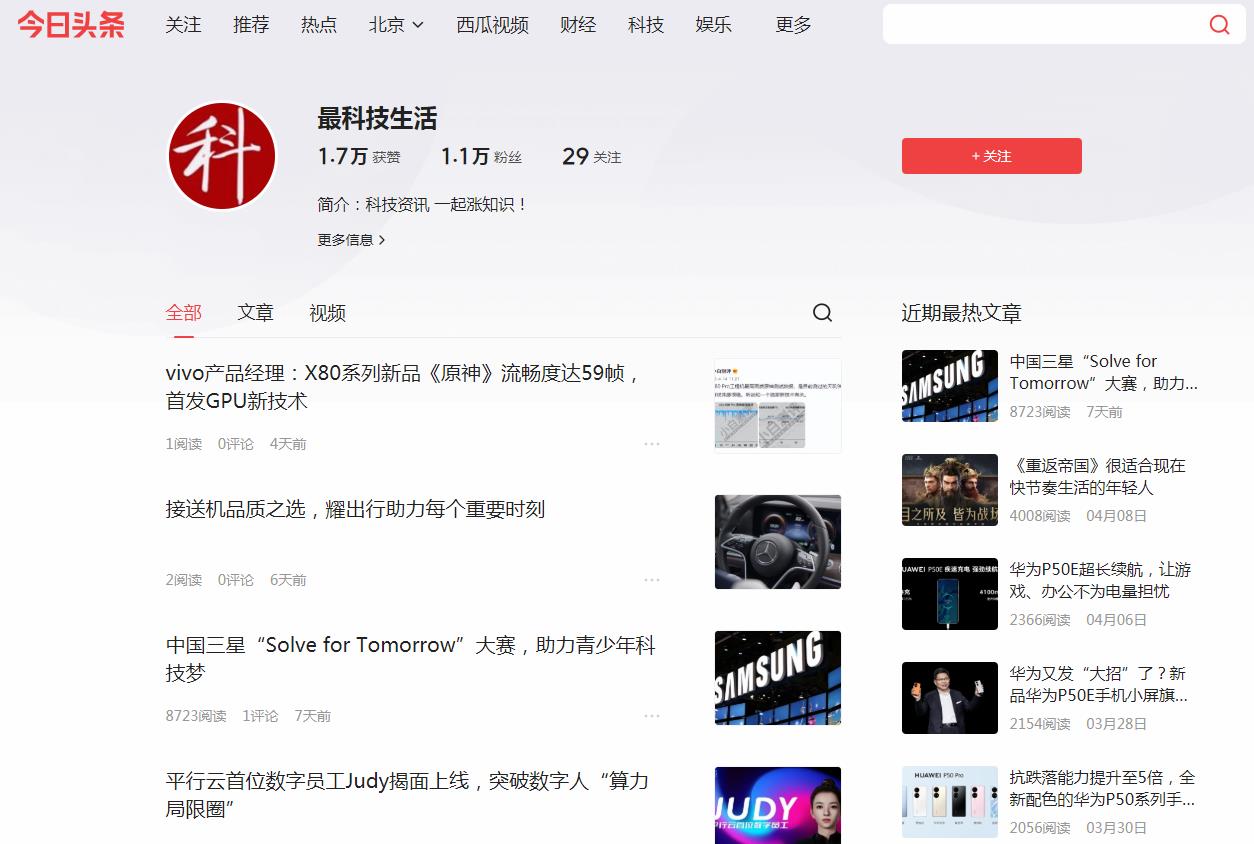Click the HUAWEI P50E charging thumbnail
1254x844 pixels.
click(950, 594)
